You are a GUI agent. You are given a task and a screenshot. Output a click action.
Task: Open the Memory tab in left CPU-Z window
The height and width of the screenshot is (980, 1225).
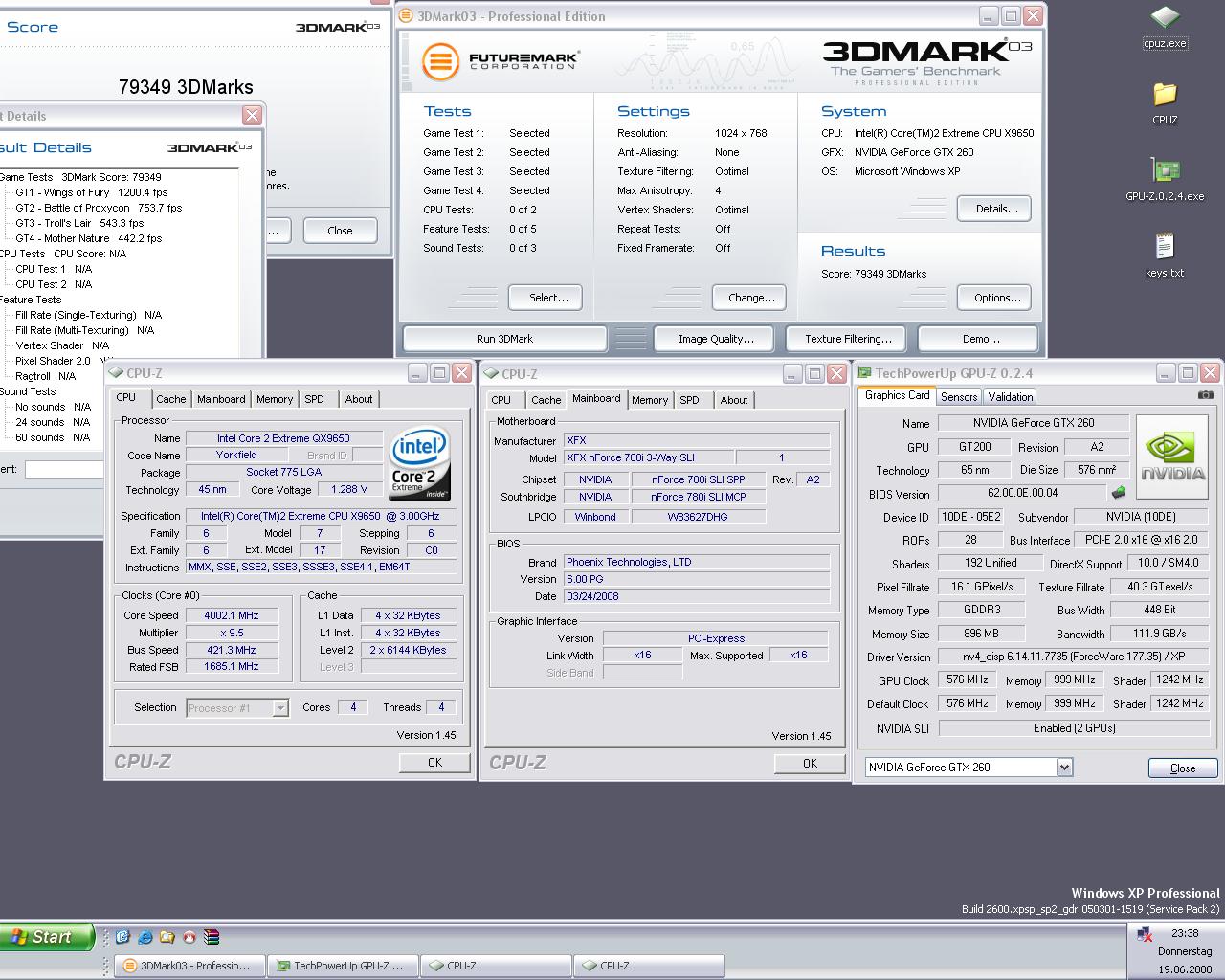point(275,399)
